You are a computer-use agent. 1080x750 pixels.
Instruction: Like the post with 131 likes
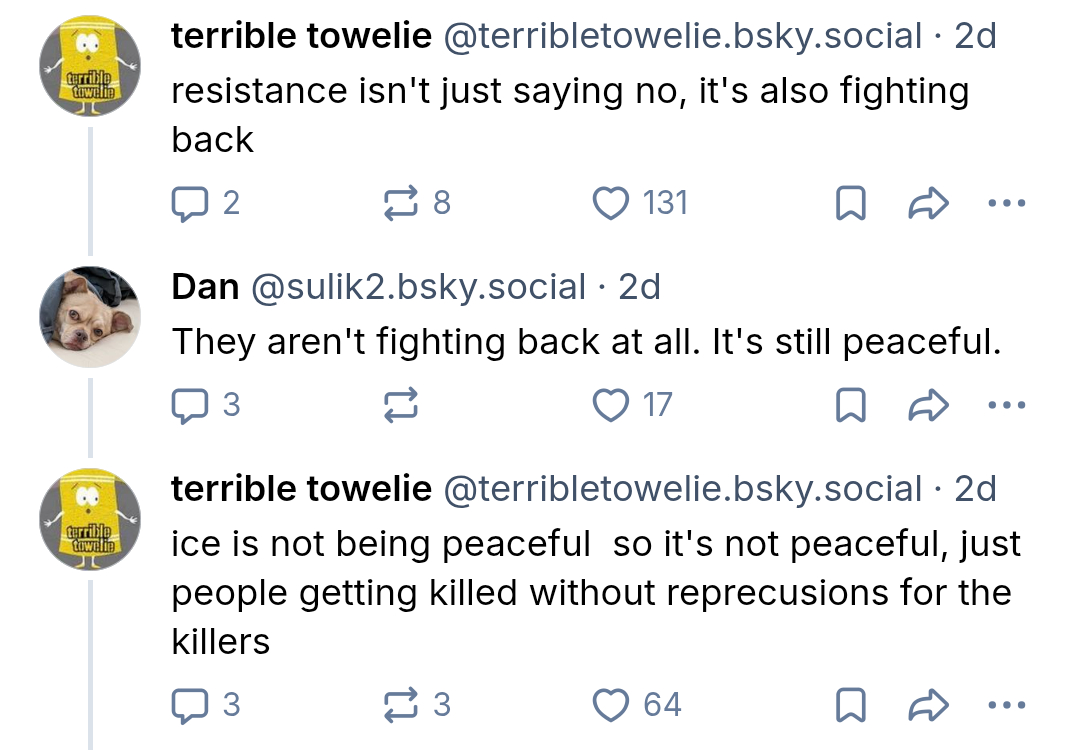coord(610,203)
